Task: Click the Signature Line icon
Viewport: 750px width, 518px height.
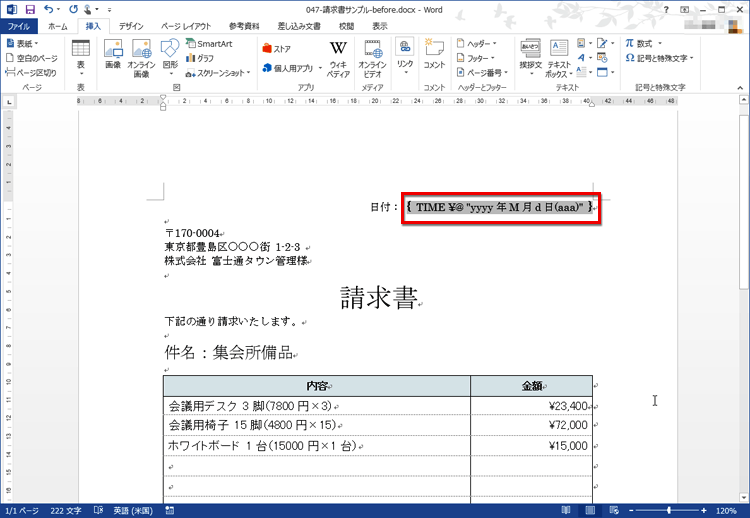Action: pyautogui.click(x=602, y=44)
